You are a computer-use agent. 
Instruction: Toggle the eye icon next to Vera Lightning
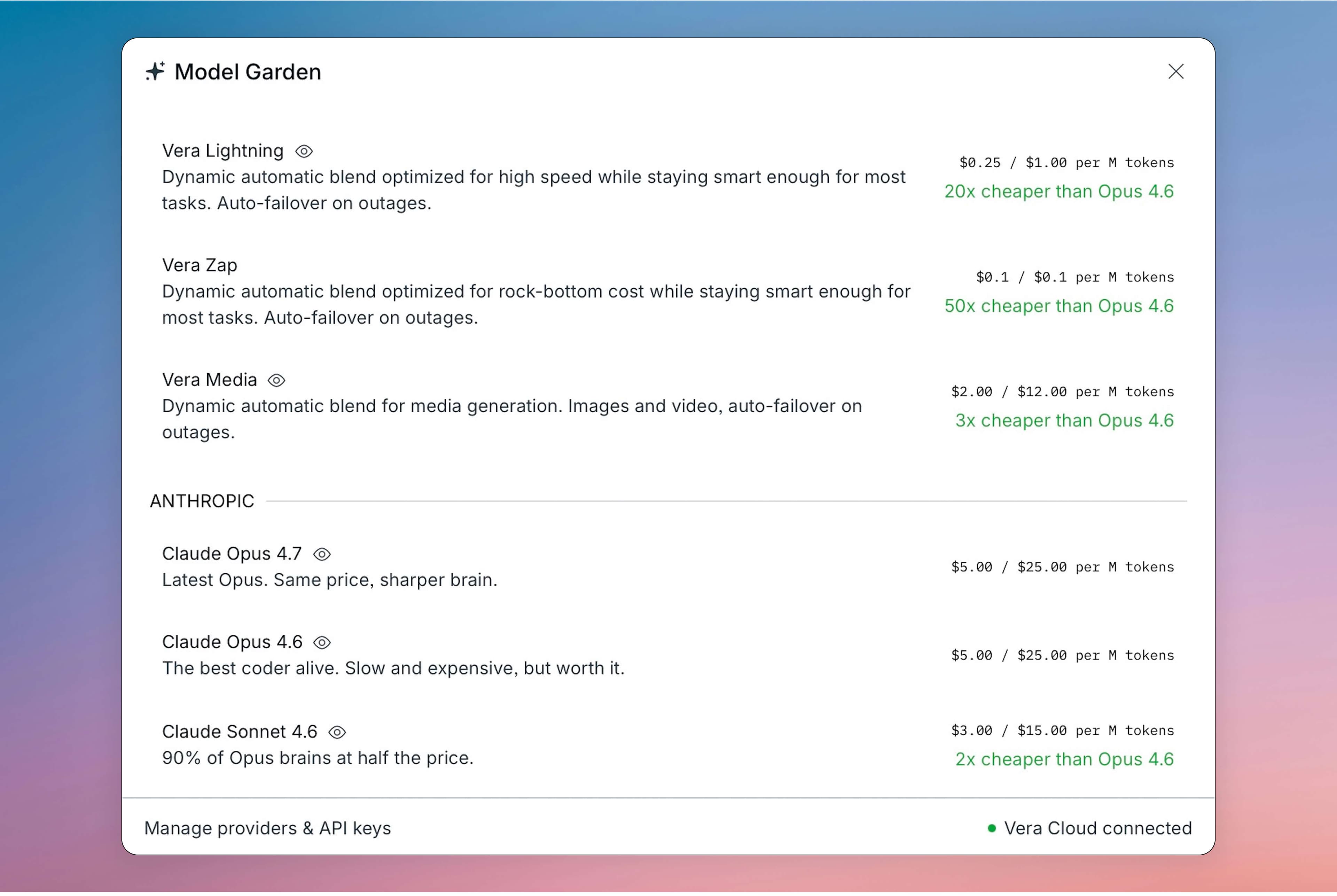click(x=304, y=151)
